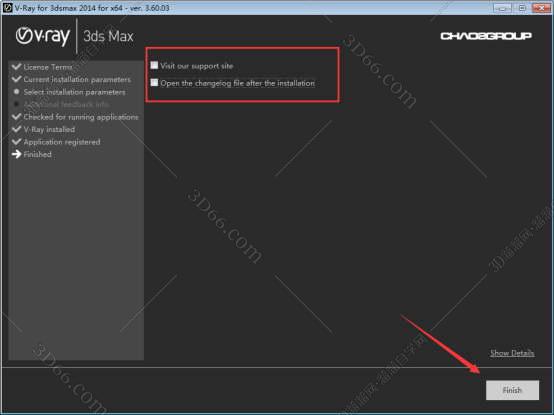Select the V-Ray installed step
The height and width of the screenshot is (415, 554).
tap(49, 129)
